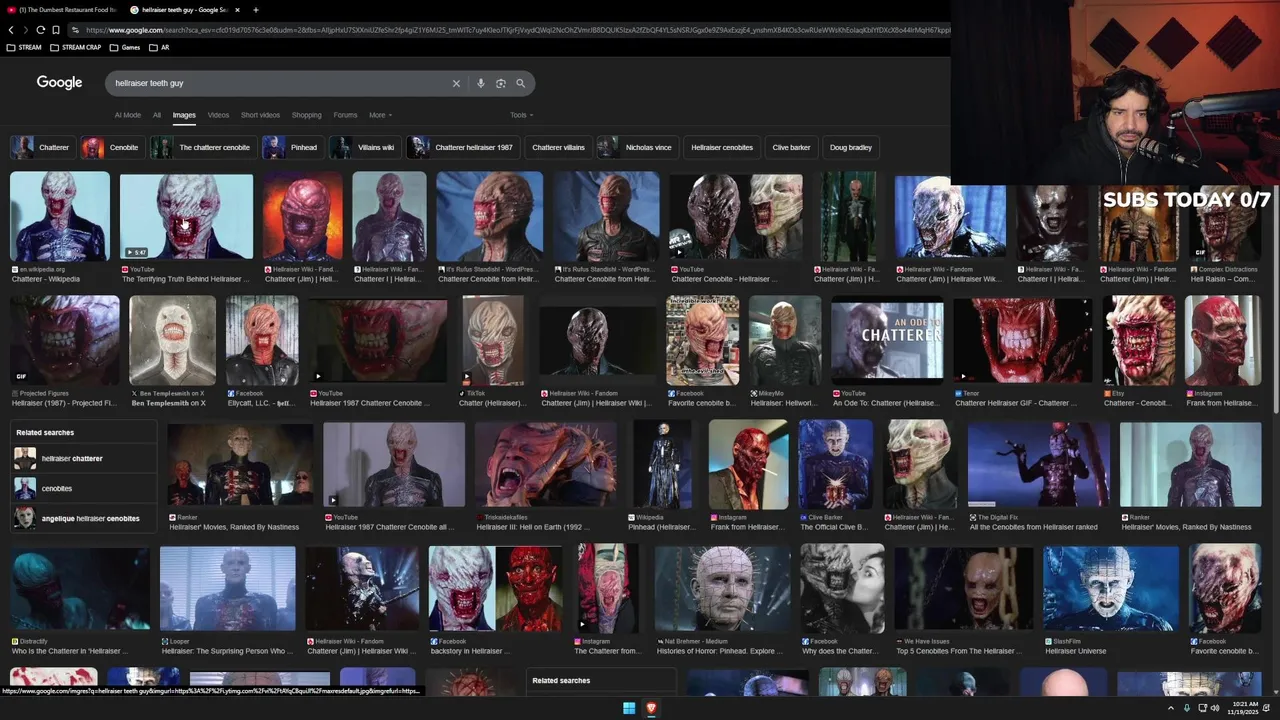Viewport: 1280px width, 720px height.
Task: Open a new browser tab with plus
Action: (x=255, y=10)
